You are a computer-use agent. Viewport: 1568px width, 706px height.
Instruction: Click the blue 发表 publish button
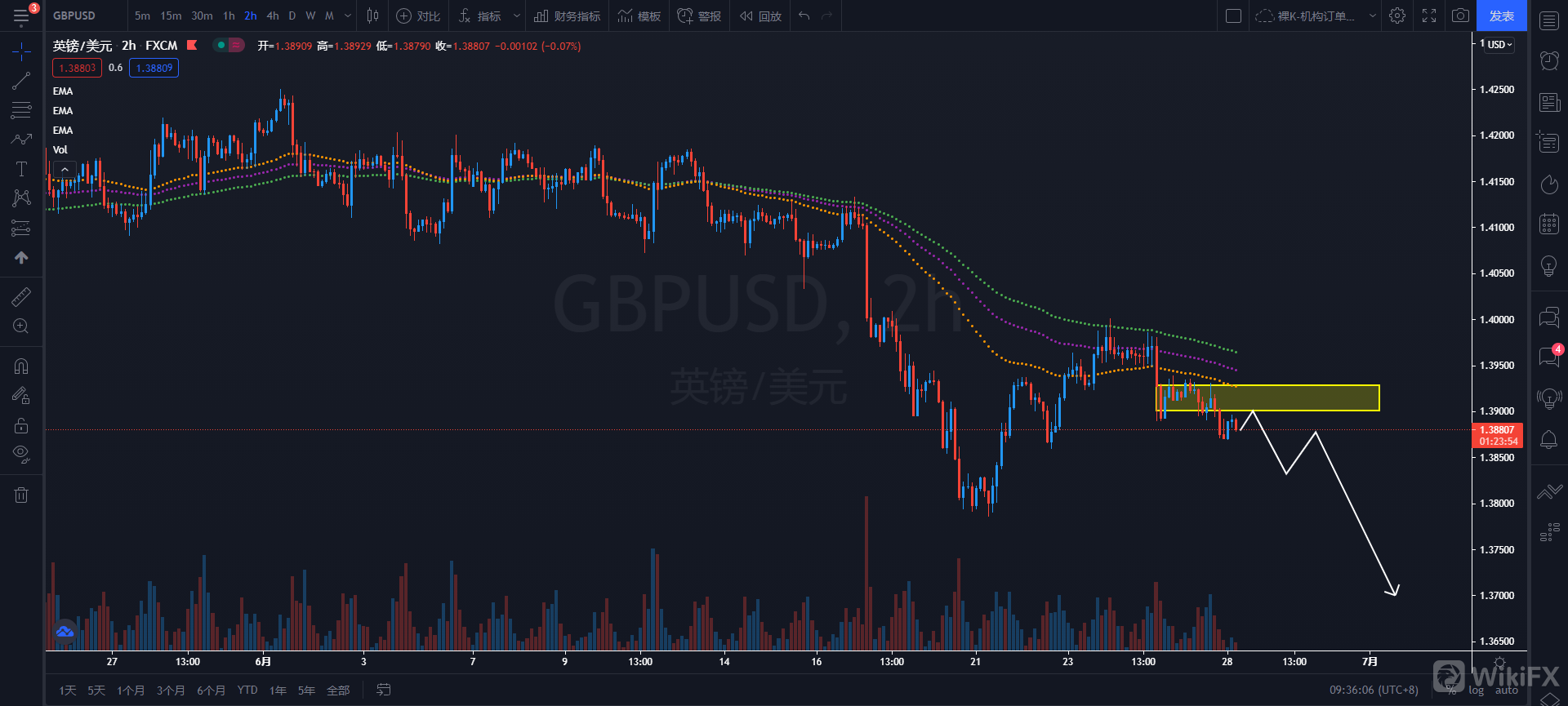coord(1501,16)
